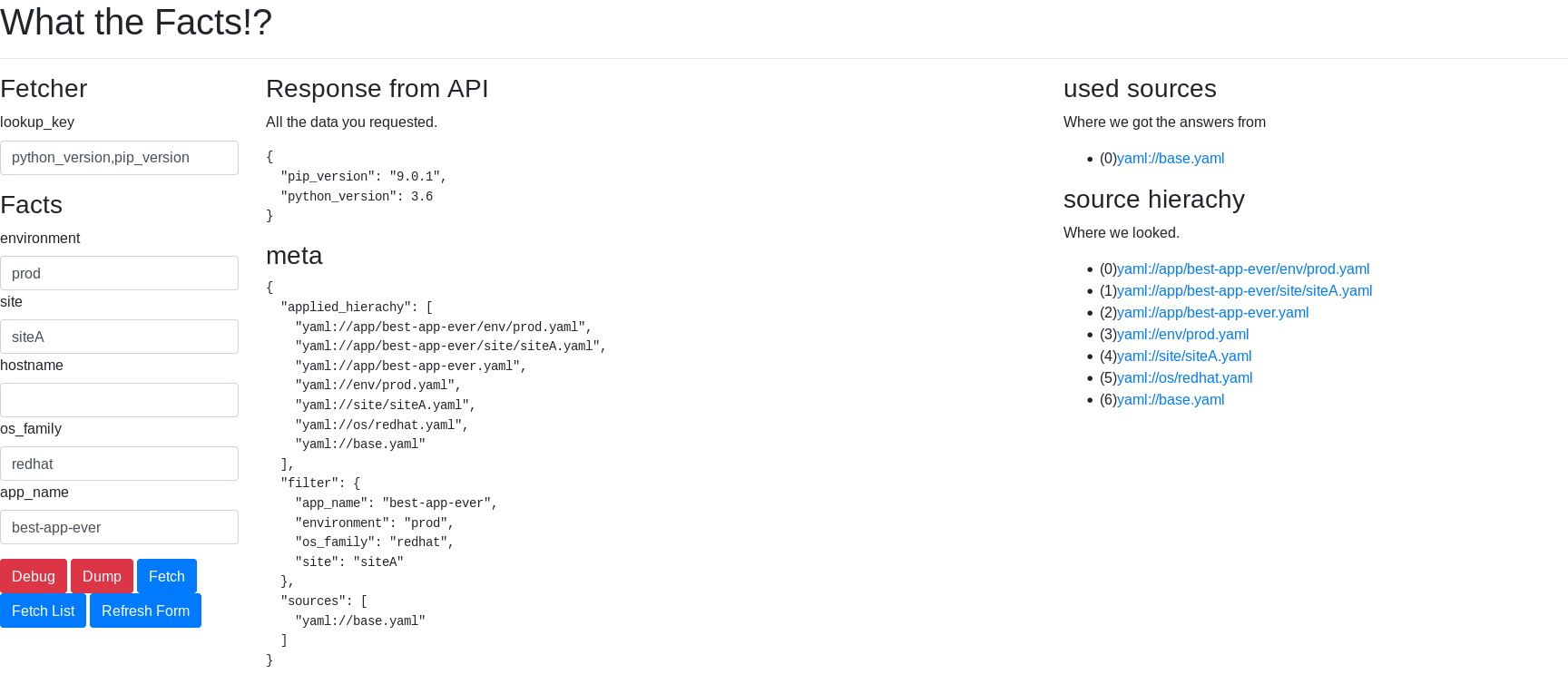Click the lookup_key input field

[x=119, y=158]
